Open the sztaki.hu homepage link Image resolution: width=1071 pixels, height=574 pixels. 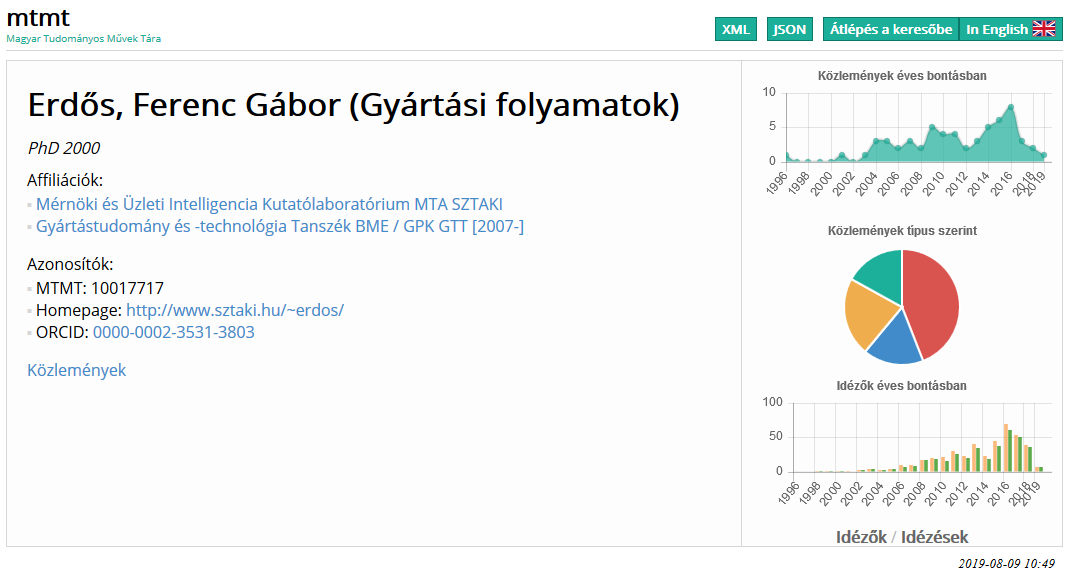pos(234,310)
